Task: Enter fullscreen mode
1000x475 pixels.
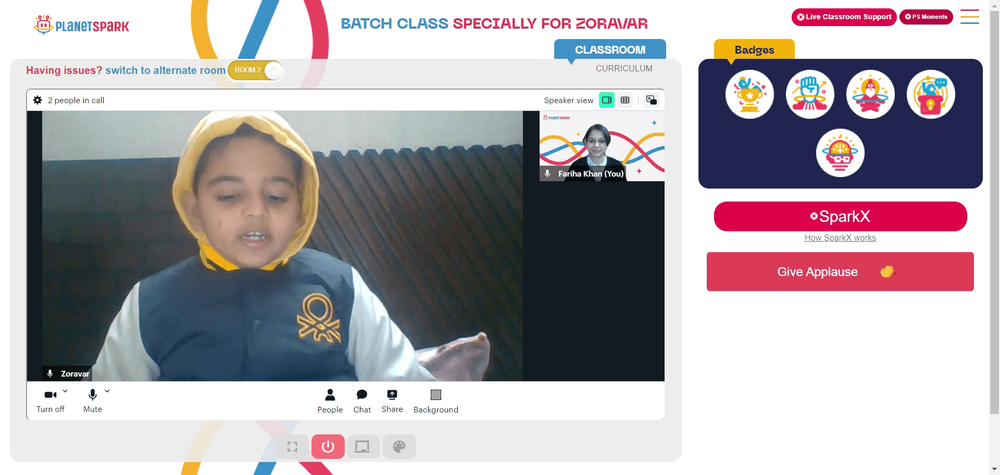Action: pyautogui.click(x=292, y=446)
